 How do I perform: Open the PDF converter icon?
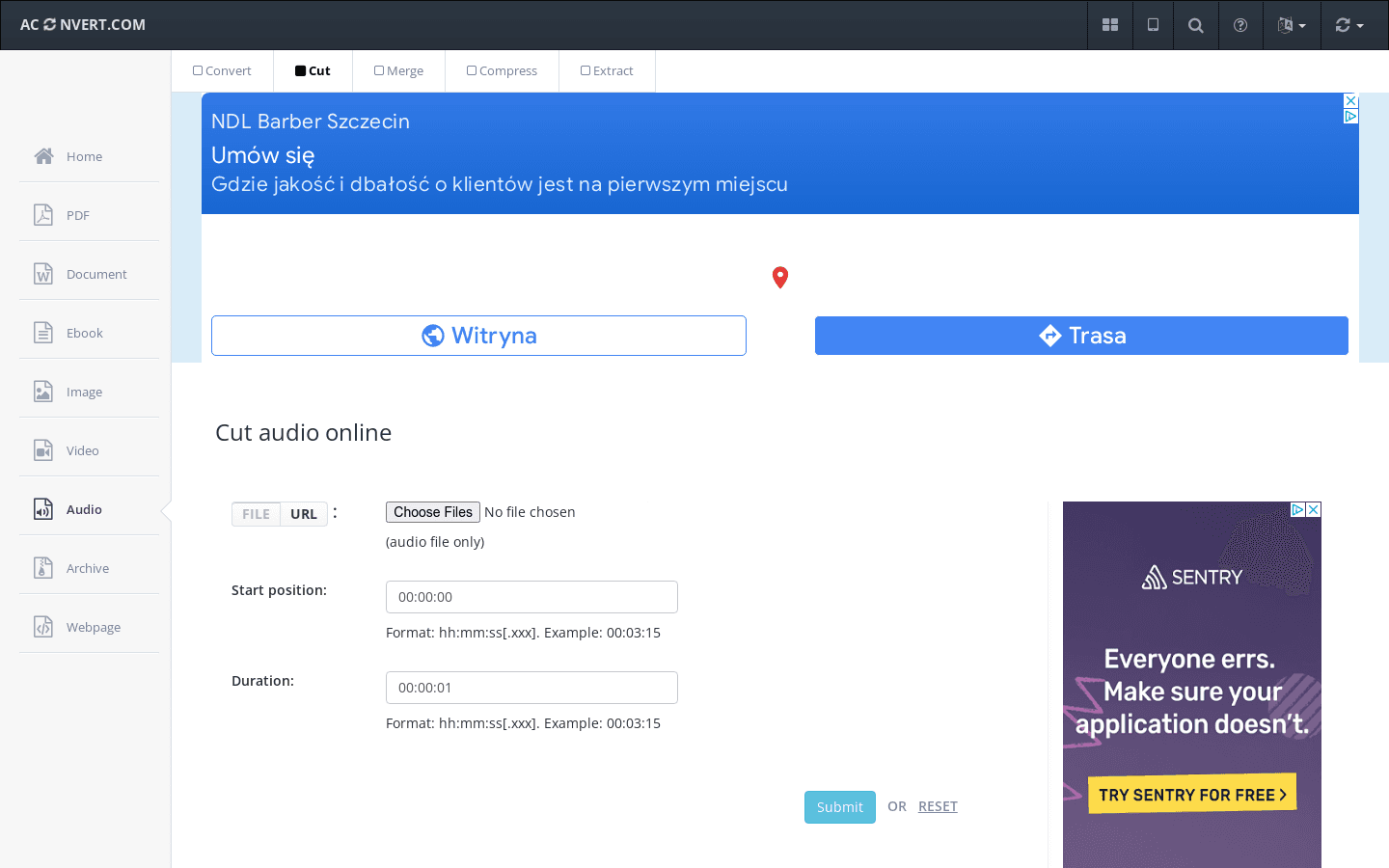click(x=43, y=215)
